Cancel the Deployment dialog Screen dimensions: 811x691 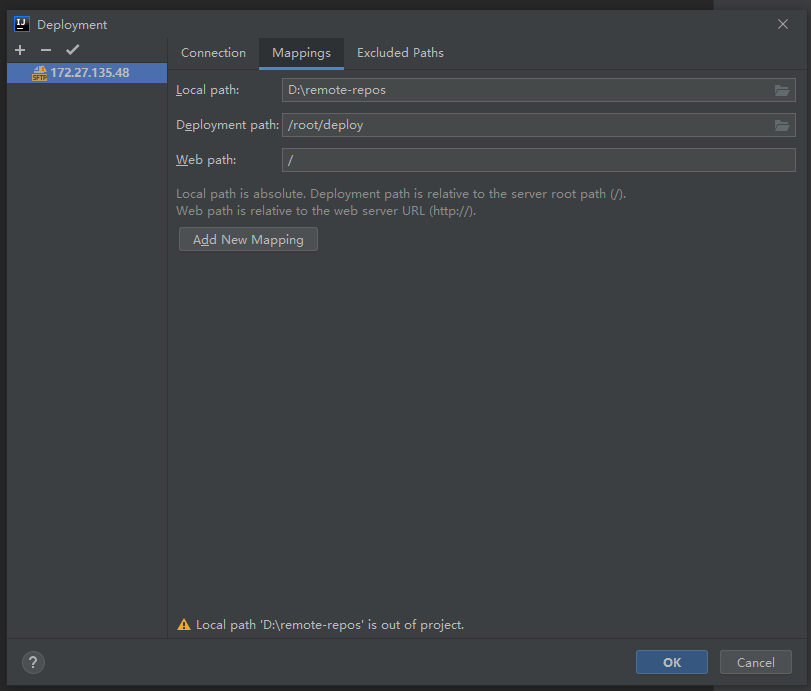point(755,662)
